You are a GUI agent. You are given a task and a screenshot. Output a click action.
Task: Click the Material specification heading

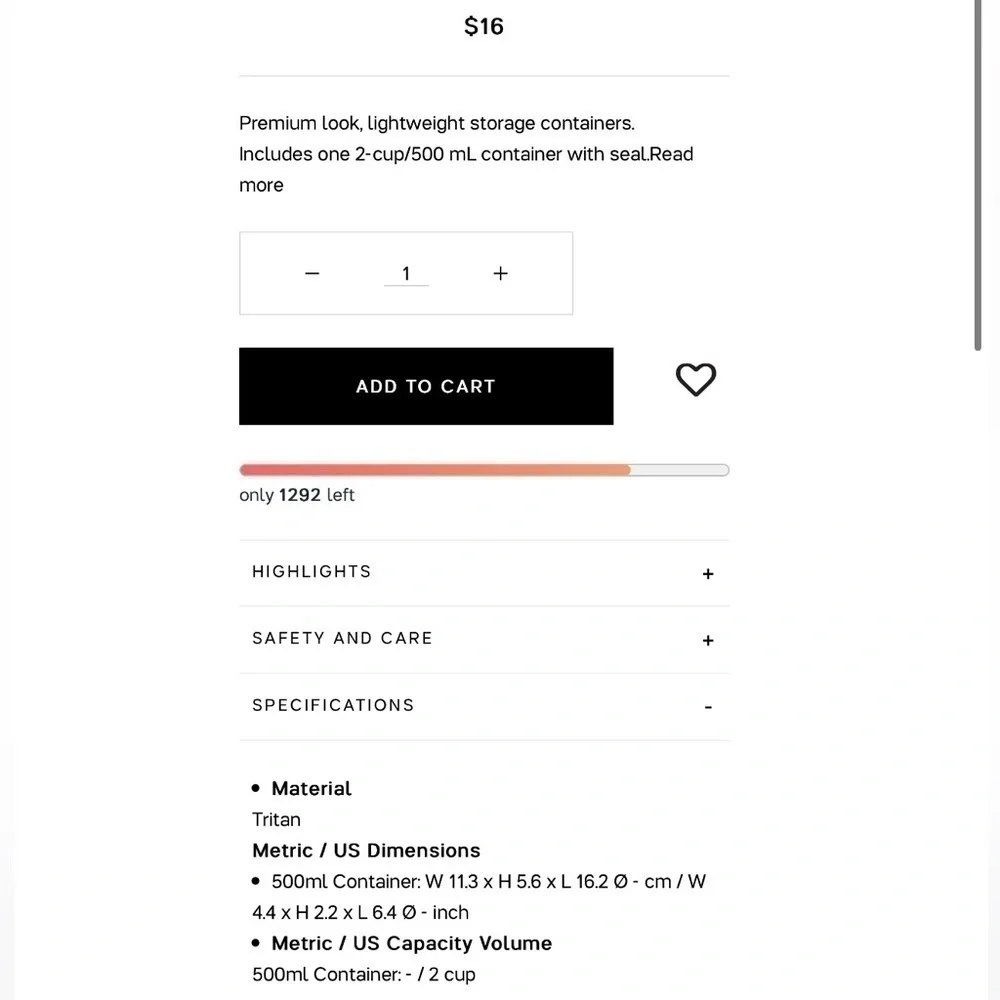(x=311, y=788)
